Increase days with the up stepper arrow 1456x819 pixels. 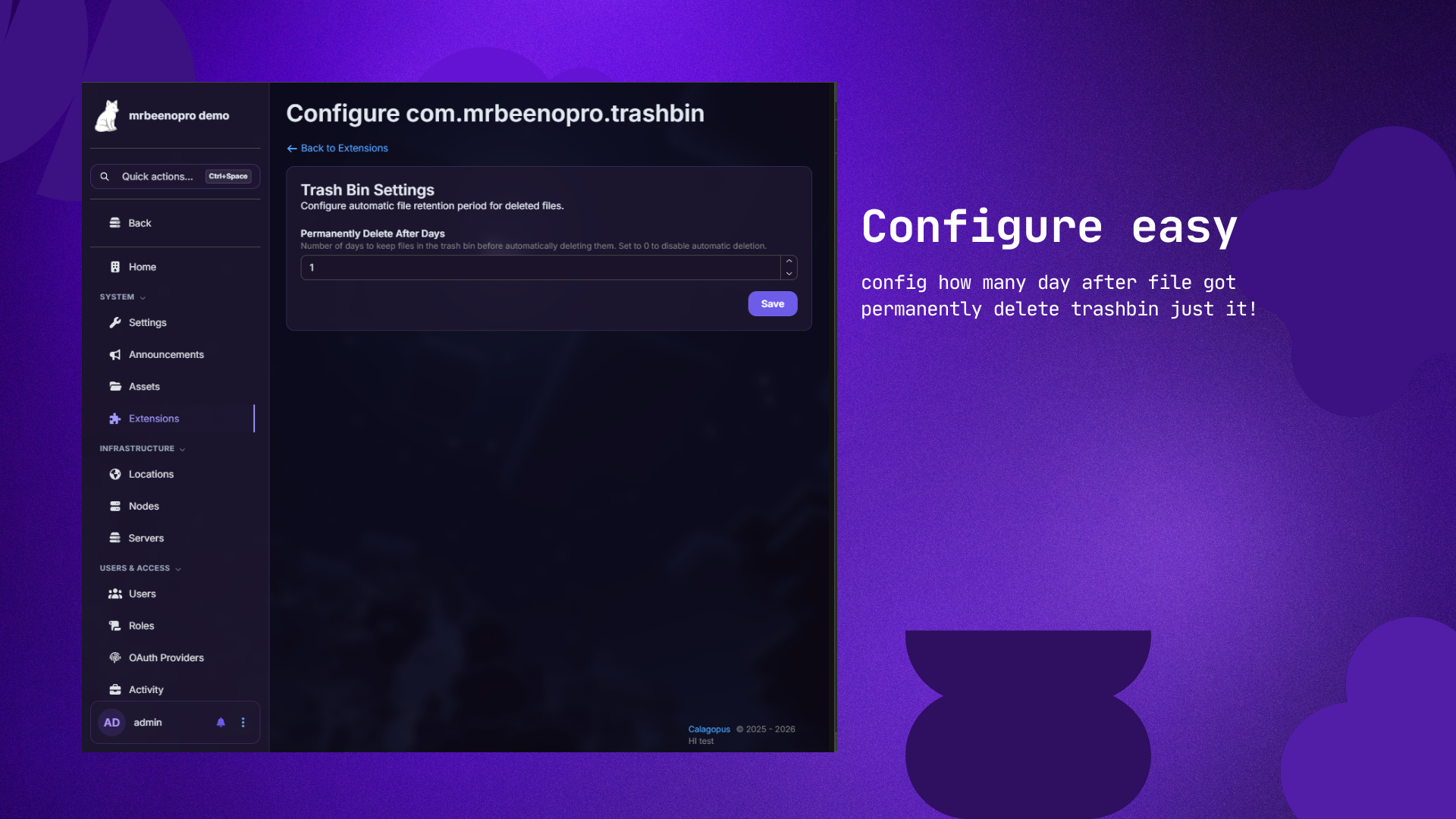pos(789,262)
